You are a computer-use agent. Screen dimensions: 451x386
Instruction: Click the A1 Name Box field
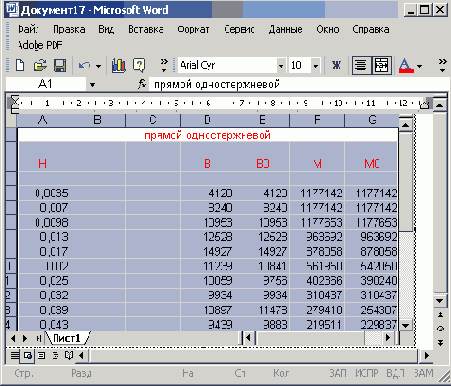click(46, 84)
